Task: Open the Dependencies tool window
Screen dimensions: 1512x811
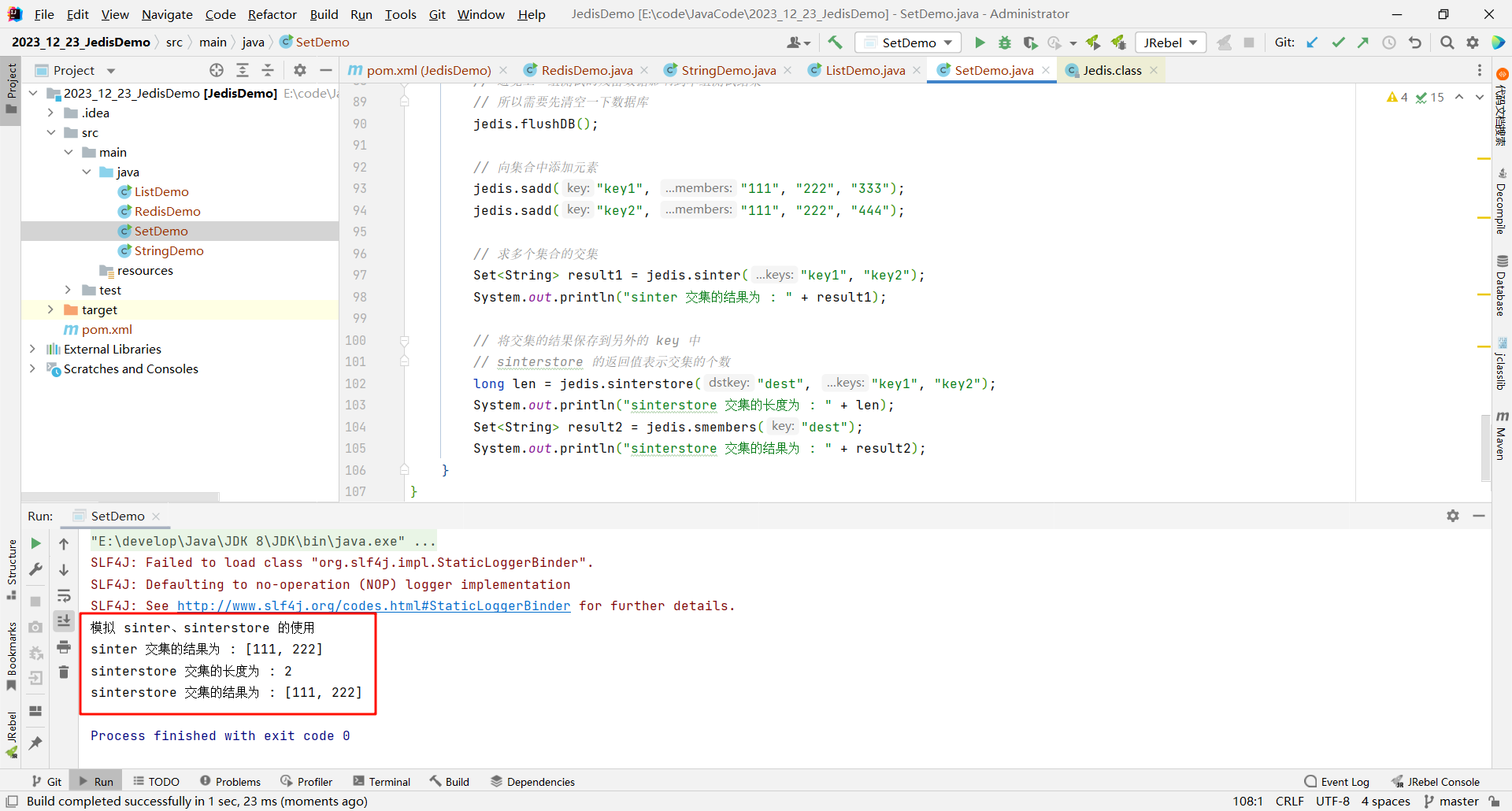Action: point(532,781)
